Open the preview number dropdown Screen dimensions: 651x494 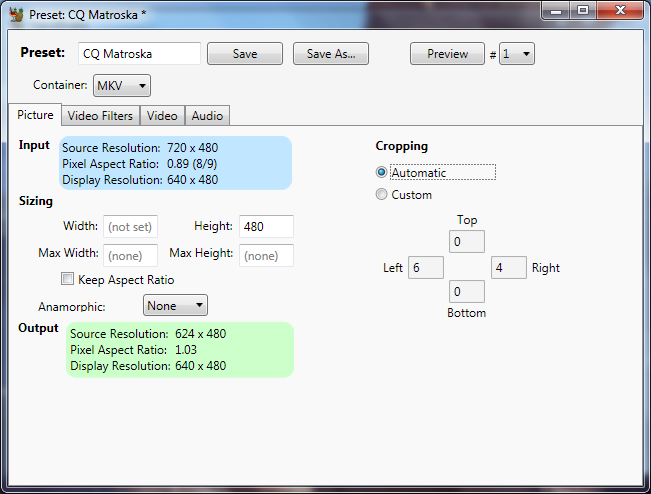click(x=517, y=54)
